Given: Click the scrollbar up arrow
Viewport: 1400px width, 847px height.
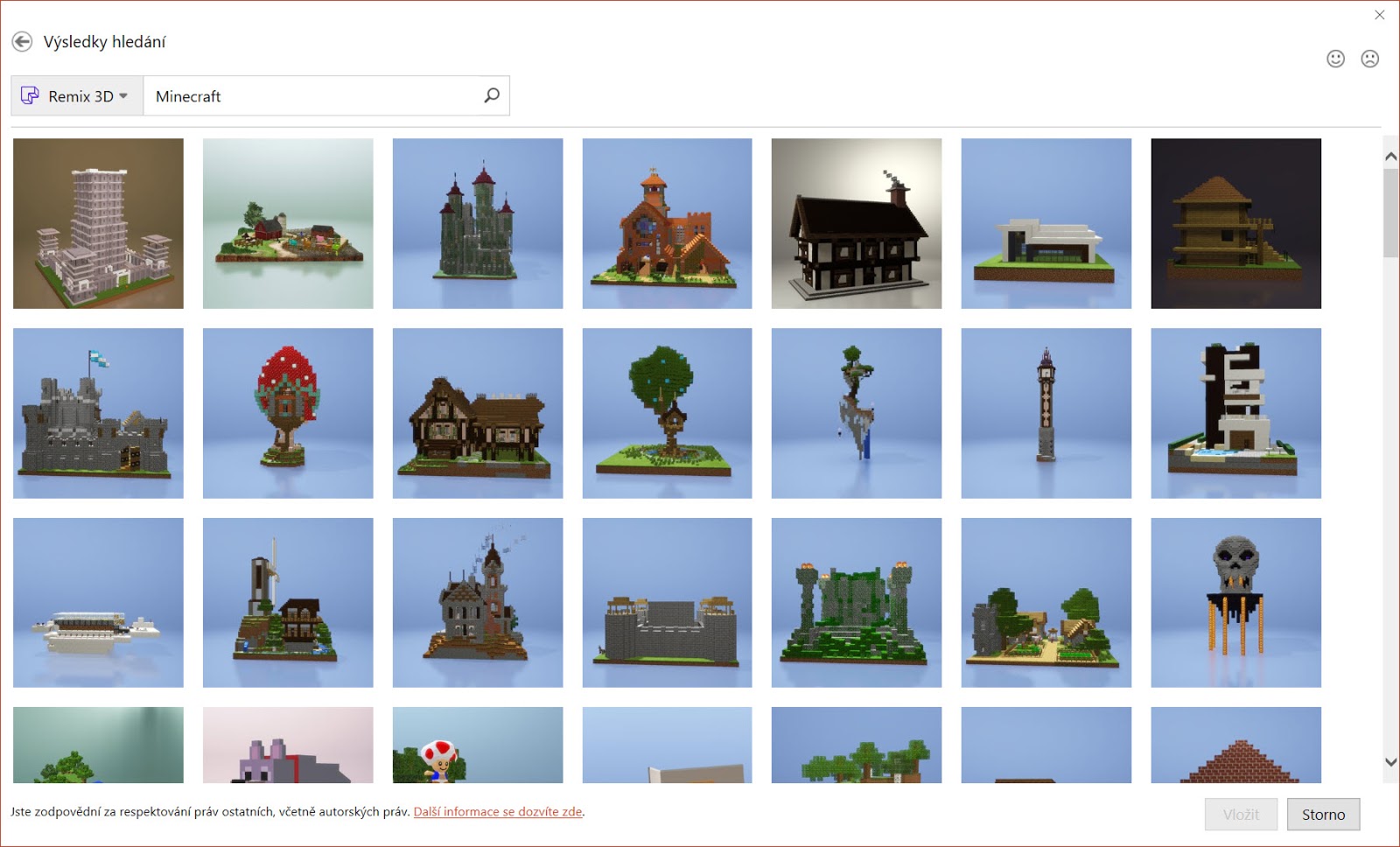Looking at the screenshot, I should click(1390, 157).
